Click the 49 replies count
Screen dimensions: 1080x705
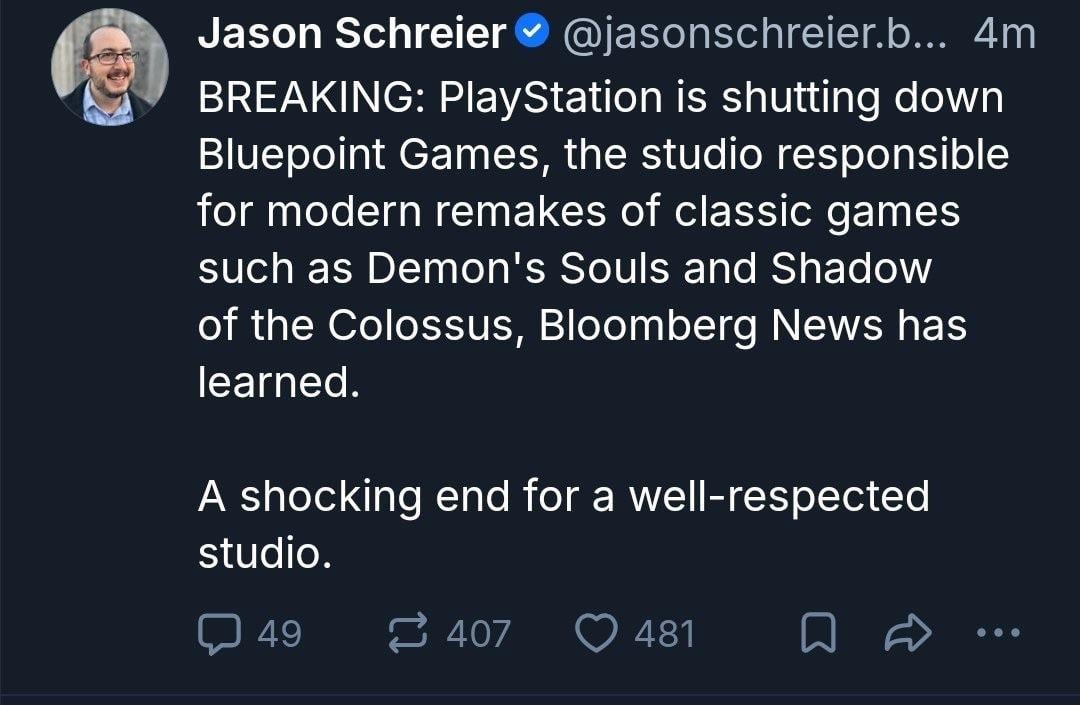279,633
